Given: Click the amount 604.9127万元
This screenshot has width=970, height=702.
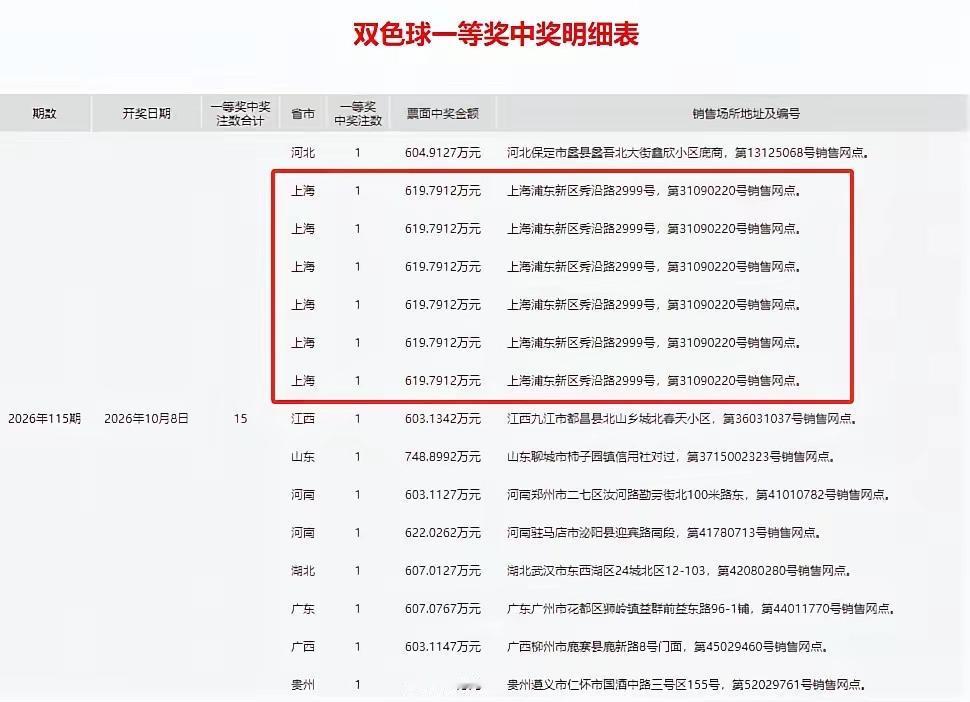Looking at the screenshot, I should (x=443, y=153).
